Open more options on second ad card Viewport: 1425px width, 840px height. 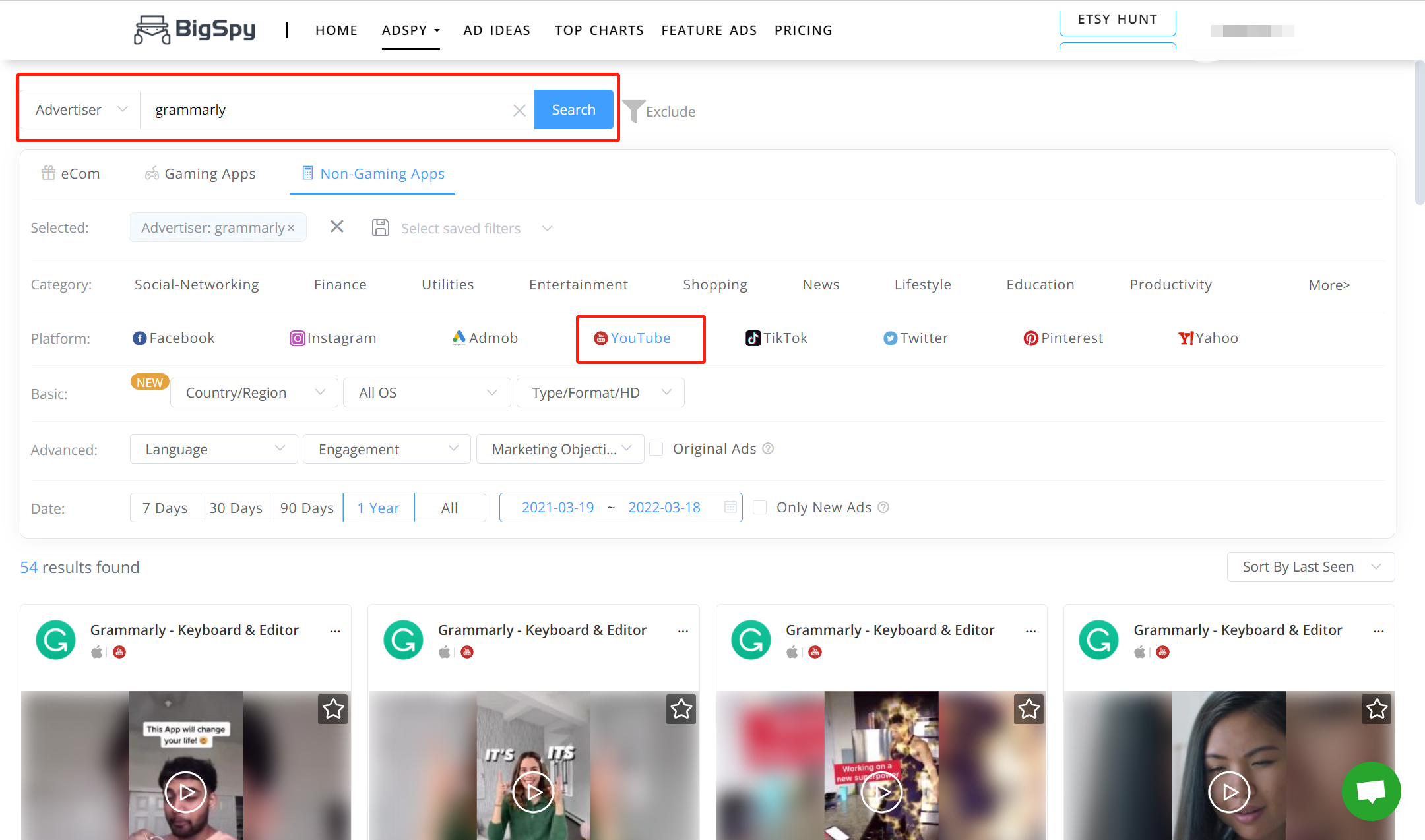point(683,631)
